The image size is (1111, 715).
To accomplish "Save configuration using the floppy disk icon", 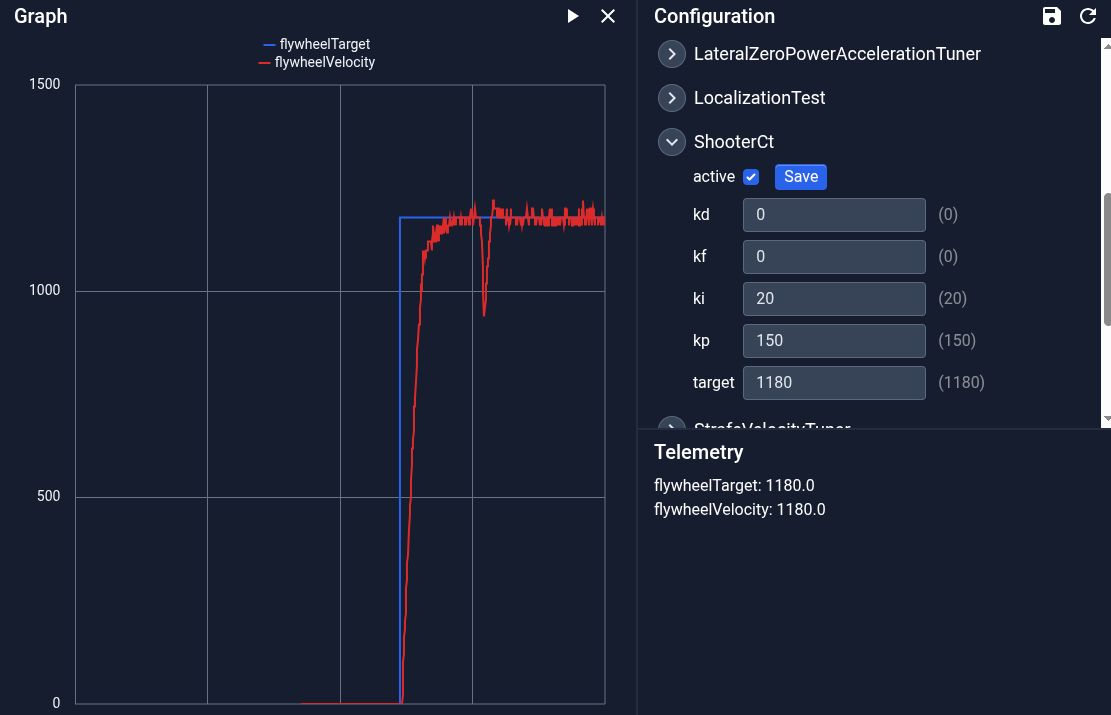I will (x=1051, y=16).
